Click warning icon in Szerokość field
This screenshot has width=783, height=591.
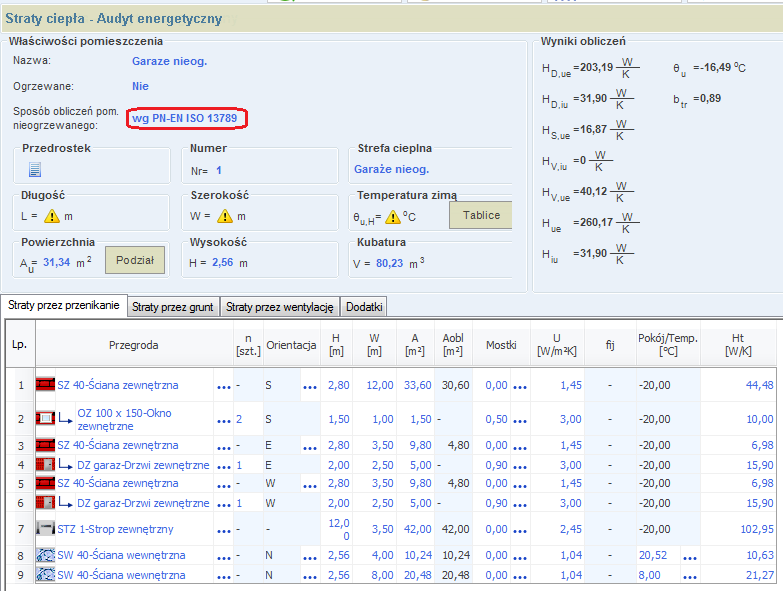(x=225, y=216)
